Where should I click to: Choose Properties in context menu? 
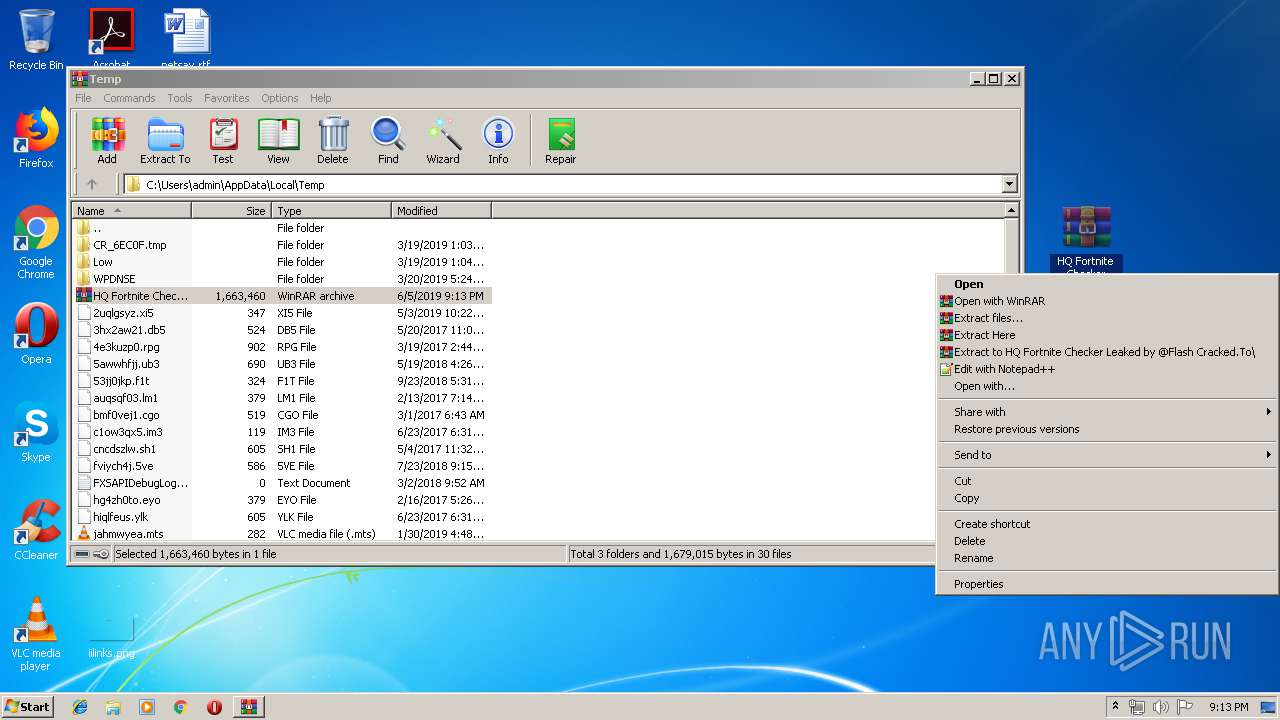coord(1108,584)
